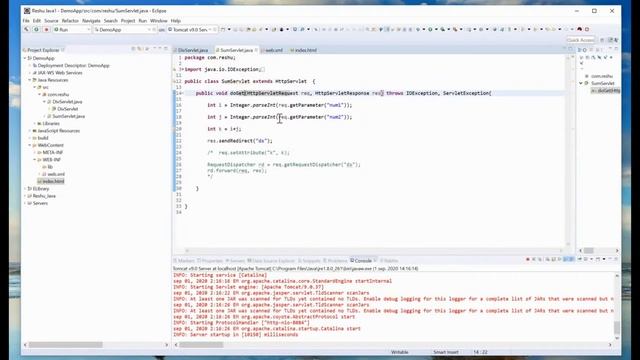Click the hammer Build icon in launch bar
The height and width of the screenshot is (360, 640).
[x=27, y=30]
